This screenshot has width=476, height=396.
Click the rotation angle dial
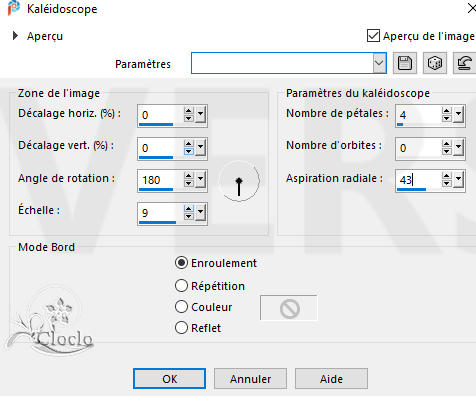239,181
